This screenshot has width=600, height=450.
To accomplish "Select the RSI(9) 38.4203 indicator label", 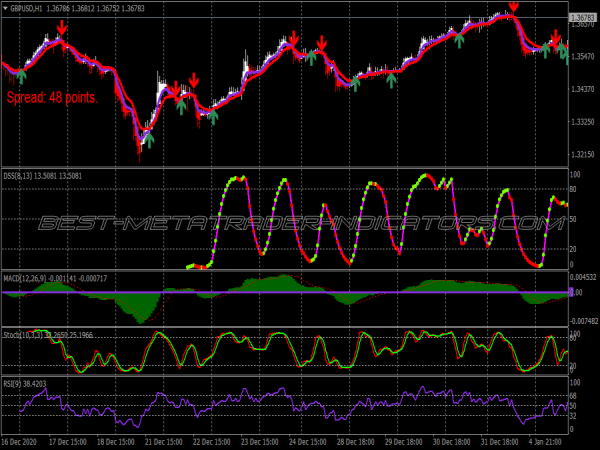I will (25, 383).
